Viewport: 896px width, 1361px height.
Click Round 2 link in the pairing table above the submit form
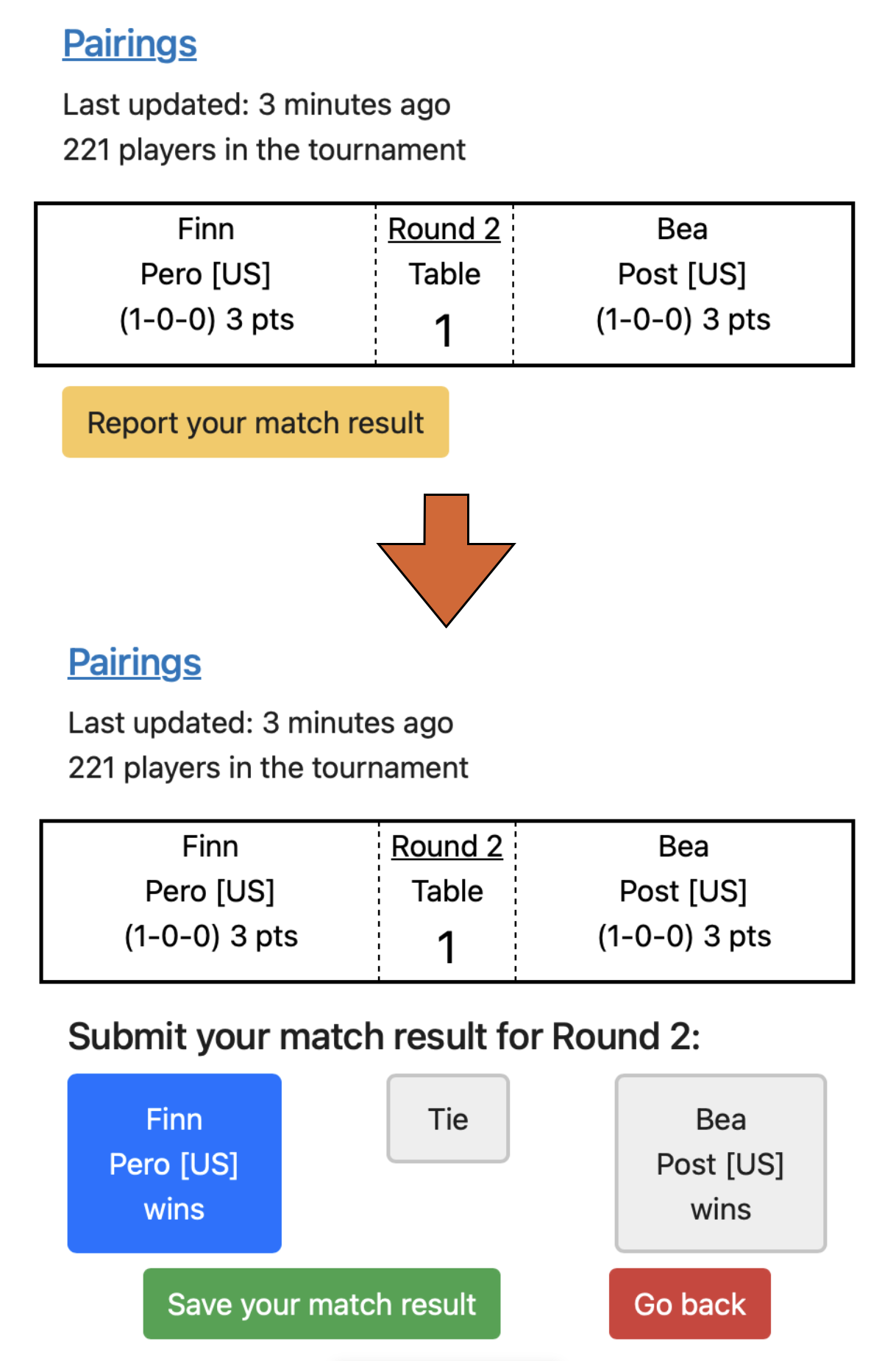[447, 847]
